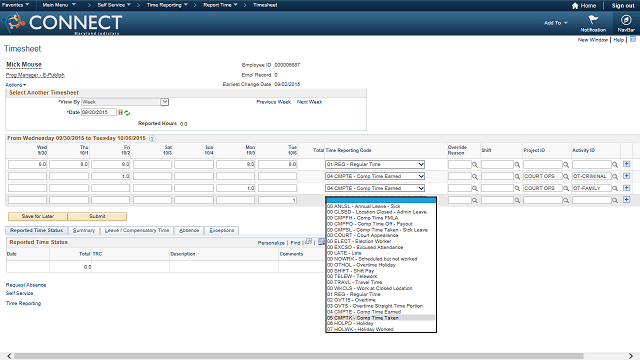Viewport: 640px width, 360px height.
Task: Select 00 ANLSL - Annual Leave - Sick option
Action: [x=380, y=206]
